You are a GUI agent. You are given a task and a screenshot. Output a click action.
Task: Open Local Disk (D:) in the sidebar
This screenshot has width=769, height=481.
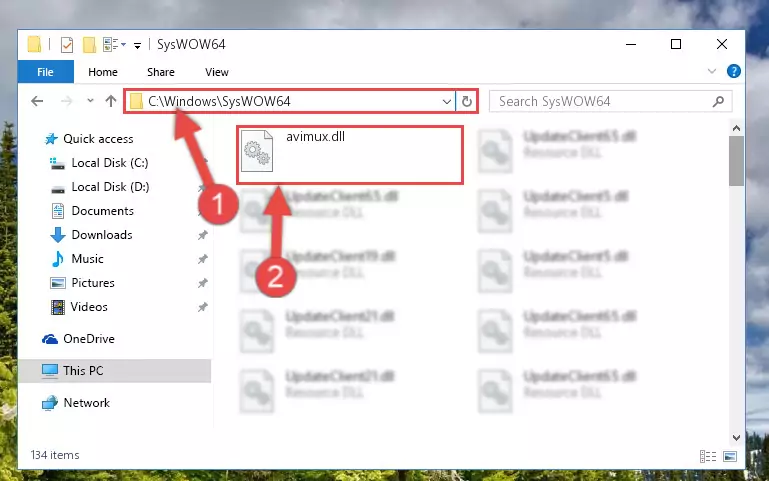click(110, 187)
